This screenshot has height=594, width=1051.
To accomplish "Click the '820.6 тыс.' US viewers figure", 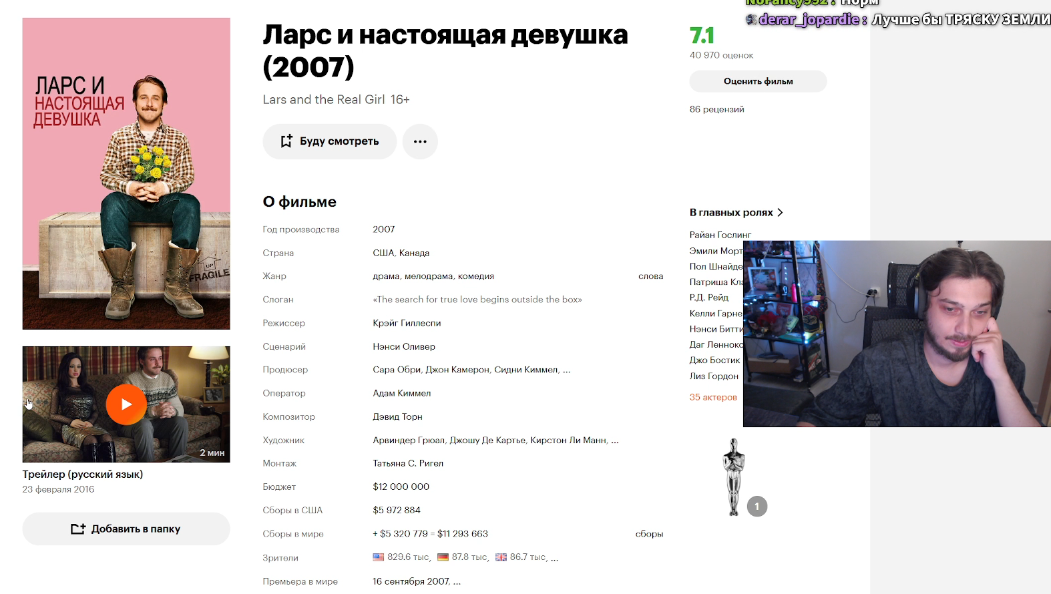I will (408, 557).
